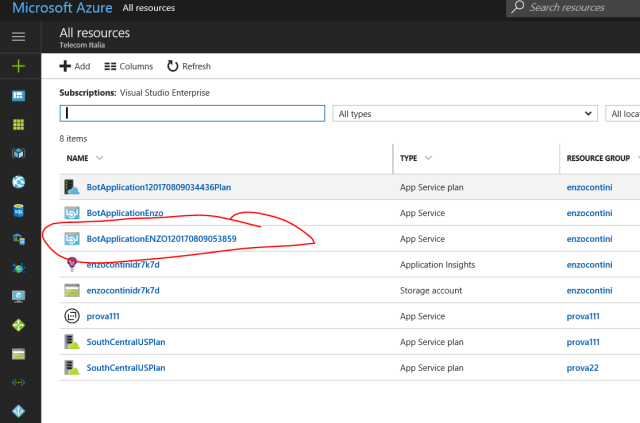The image size is (640, 423).
Task: Expand the All locations dropdown
Action: pos(622,114)
